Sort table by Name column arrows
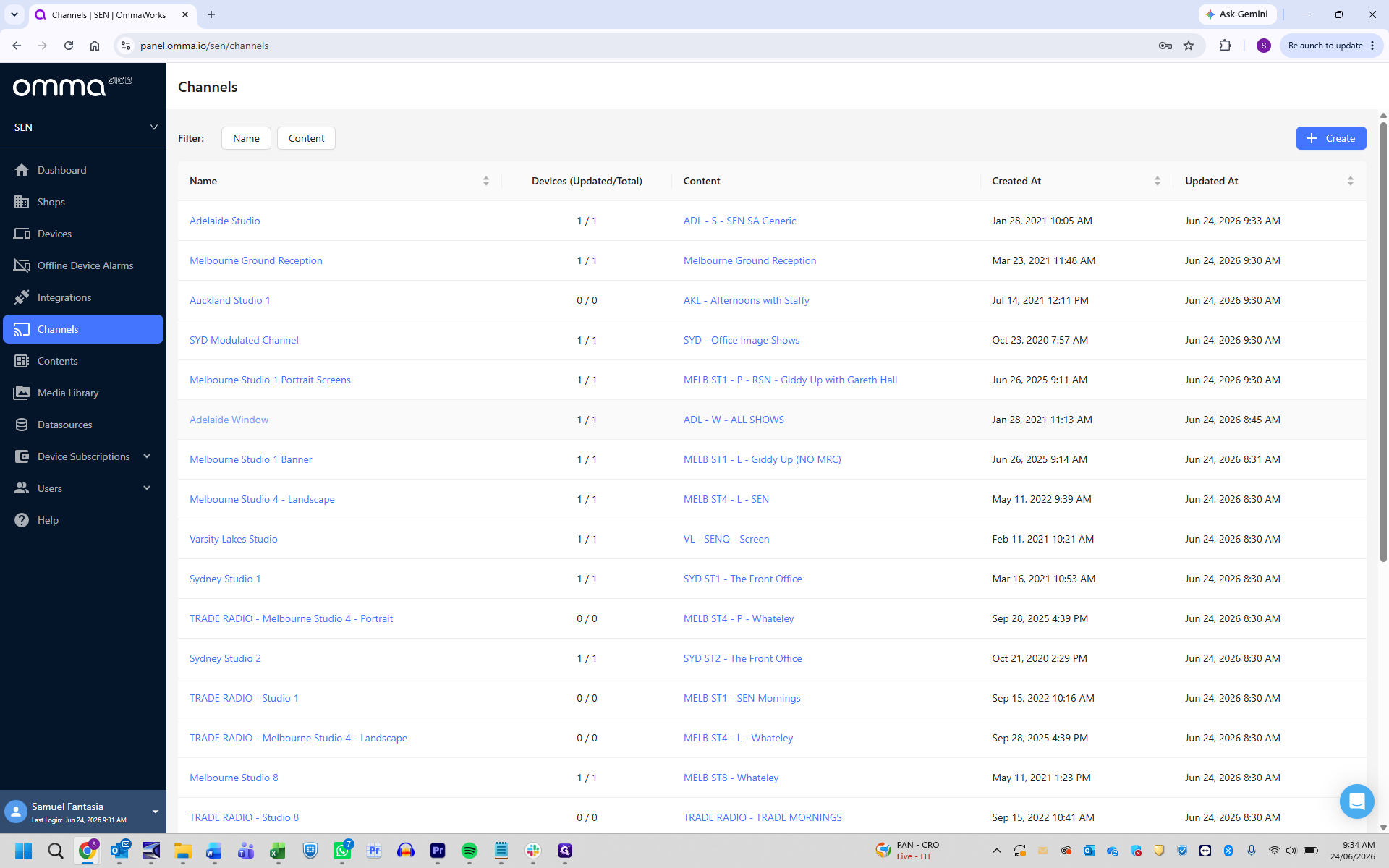 tap(486, 181)
